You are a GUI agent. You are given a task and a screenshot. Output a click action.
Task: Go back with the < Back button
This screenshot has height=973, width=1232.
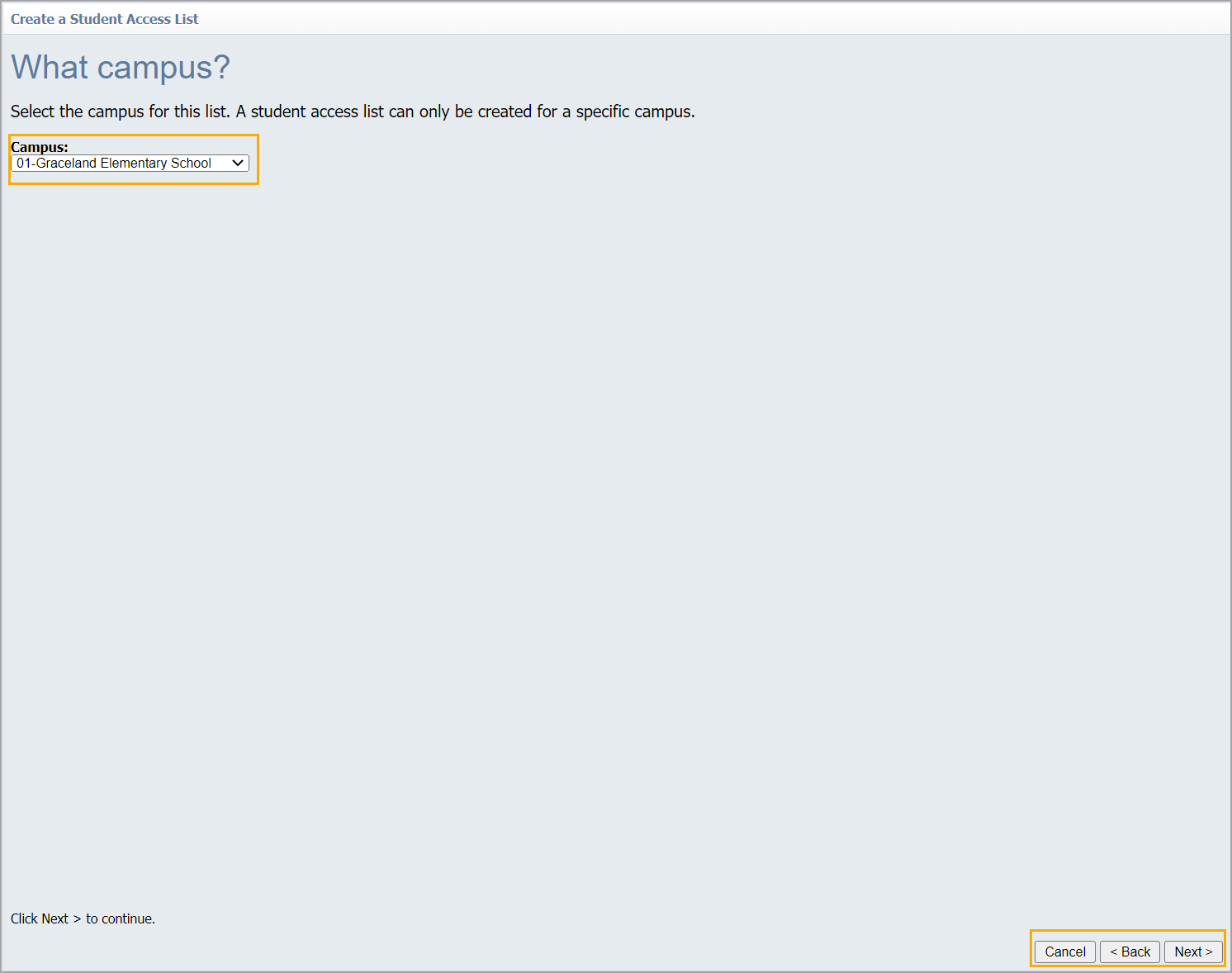(x=1130, y=952)
